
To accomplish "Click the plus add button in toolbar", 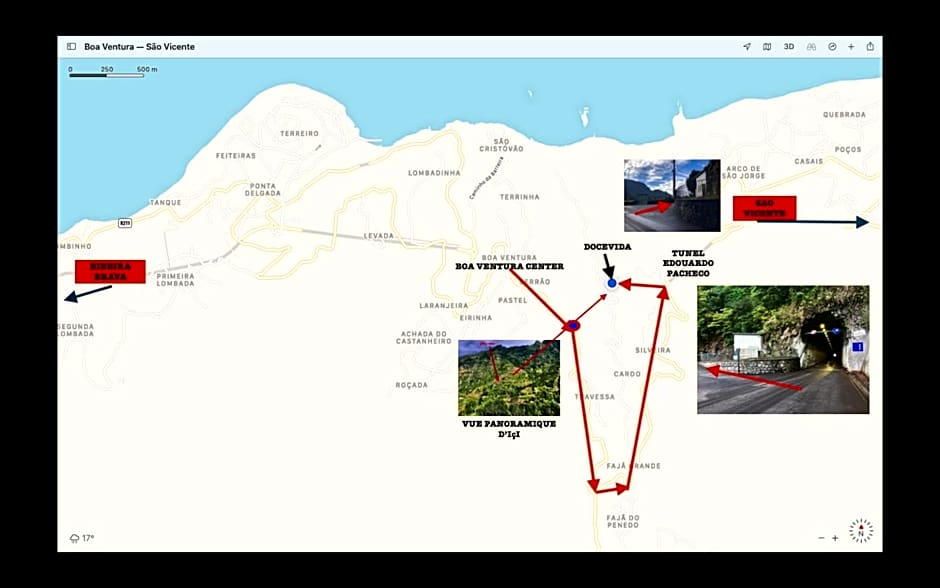I will [x=851, y=47].
